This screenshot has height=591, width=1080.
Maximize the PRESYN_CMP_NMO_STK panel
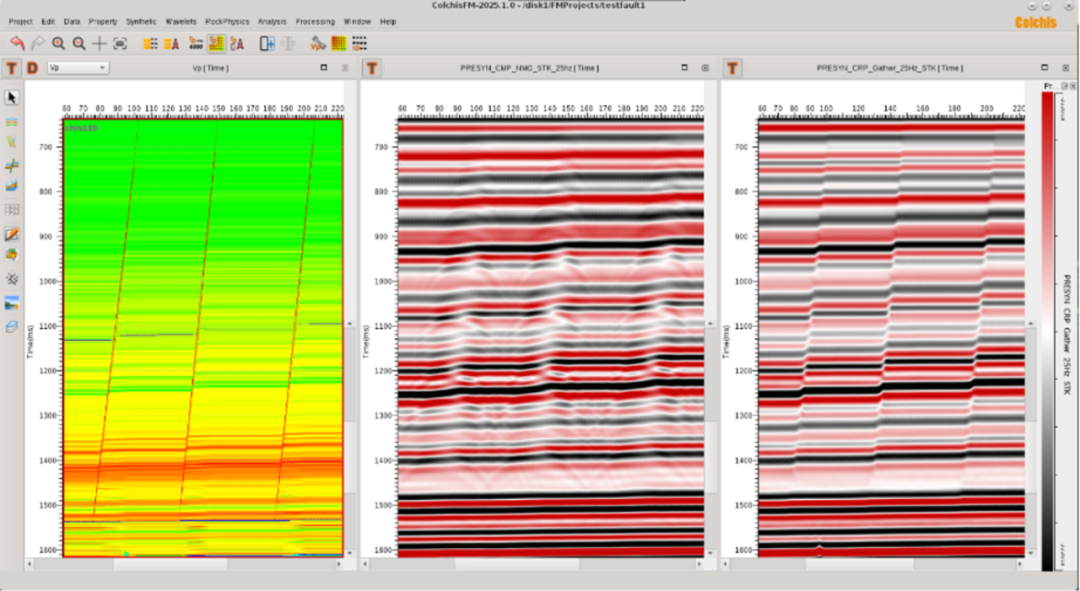[x=684, y=68]
